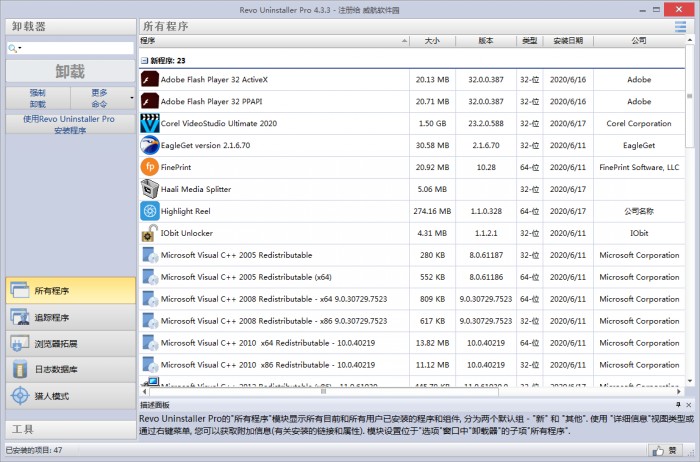Switch to 追踪程序 module
The height and width of the screenshot is (462, 700).
(x=68, y=317)
